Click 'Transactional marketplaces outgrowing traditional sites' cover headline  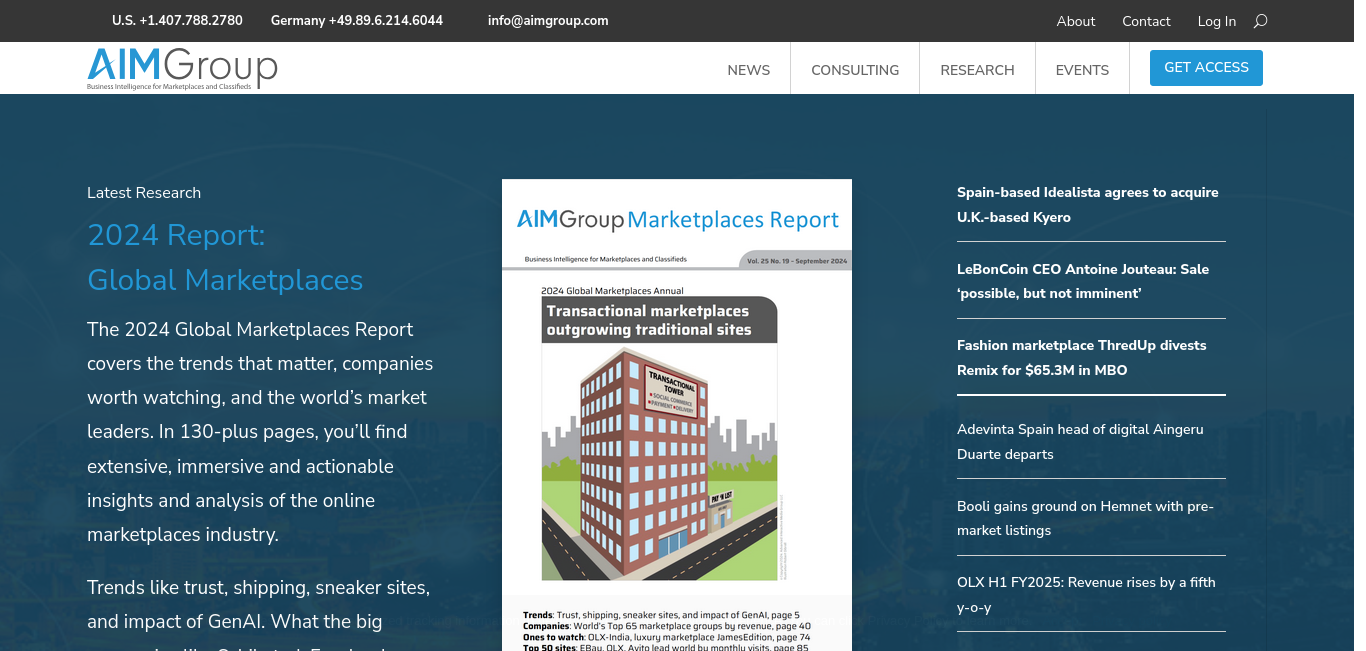(648, 320)
